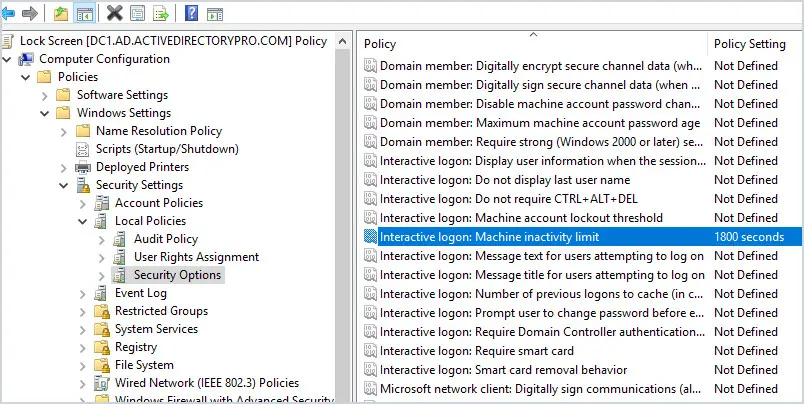Click the Scripts (Startup/Shutdown) icon
Image resolution: width=804 pixels, height=404 pixels.
coord(83,149)
